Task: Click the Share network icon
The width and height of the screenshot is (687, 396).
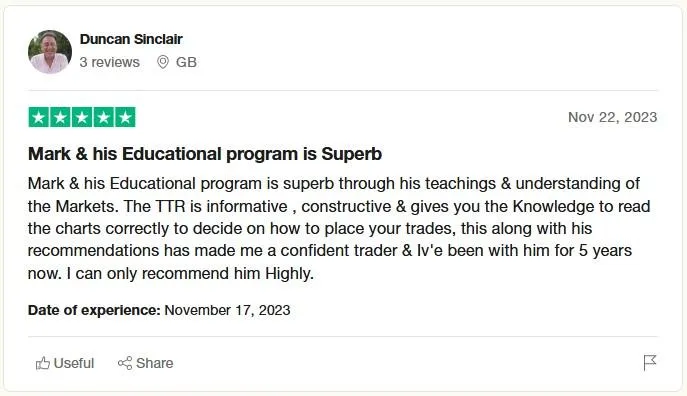Action: click(125, 363)
